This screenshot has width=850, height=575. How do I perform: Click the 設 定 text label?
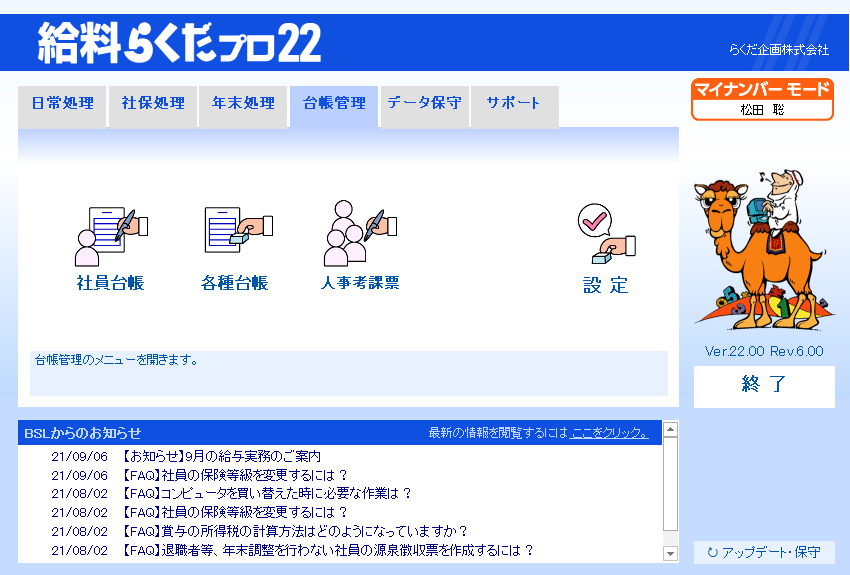(x=606, y=285)
